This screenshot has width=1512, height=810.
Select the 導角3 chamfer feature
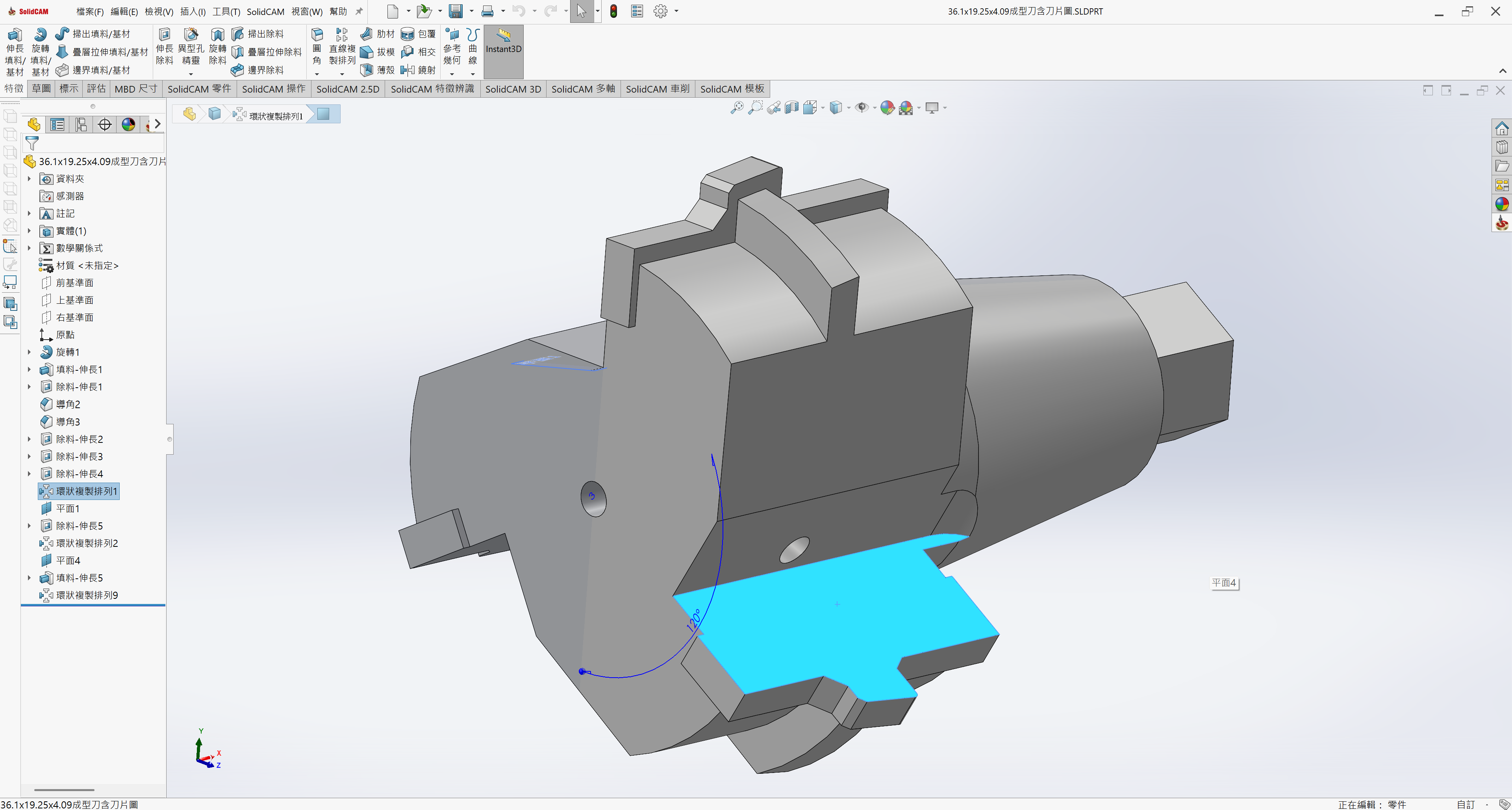point(60,422)
